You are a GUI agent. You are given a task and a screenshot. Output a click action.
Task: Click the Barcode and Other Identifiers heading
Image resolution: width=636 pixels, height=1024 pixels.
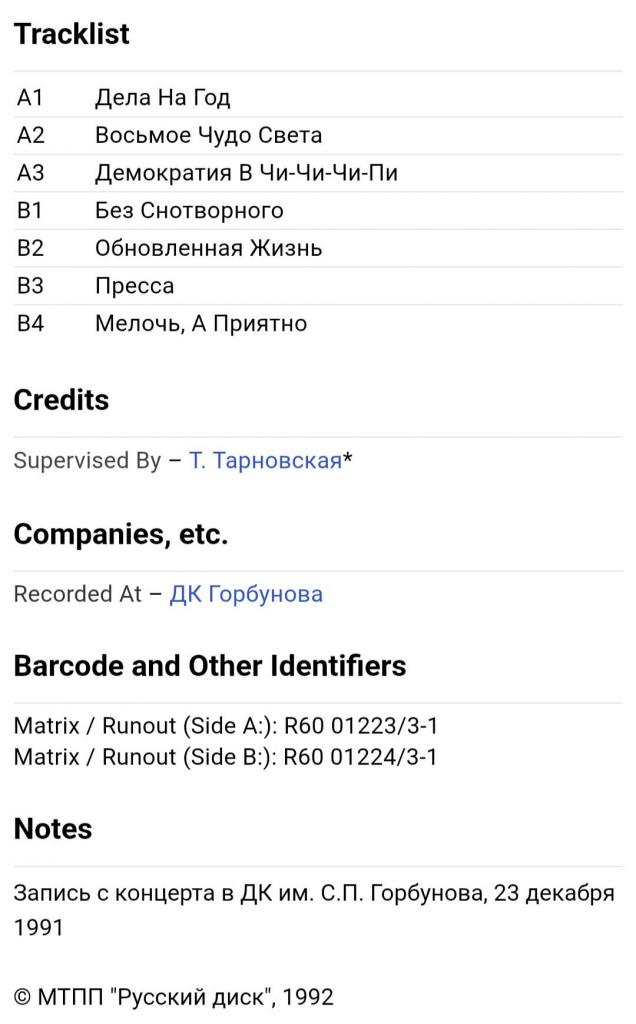[x=210, y=666]
